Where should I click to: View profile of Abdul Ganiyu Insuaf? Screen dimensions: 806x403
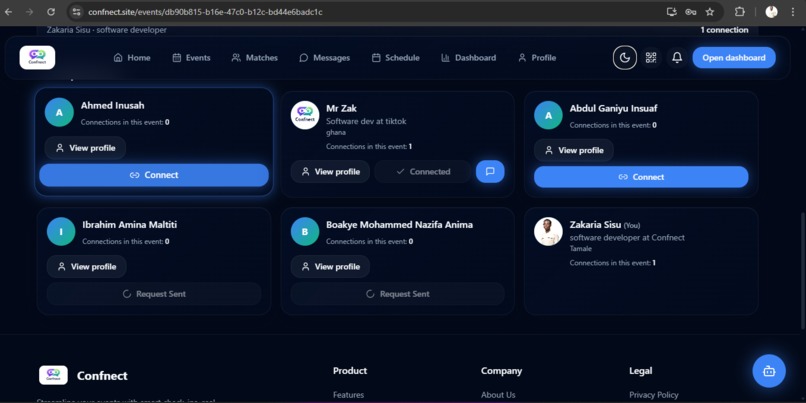(574, 151)
